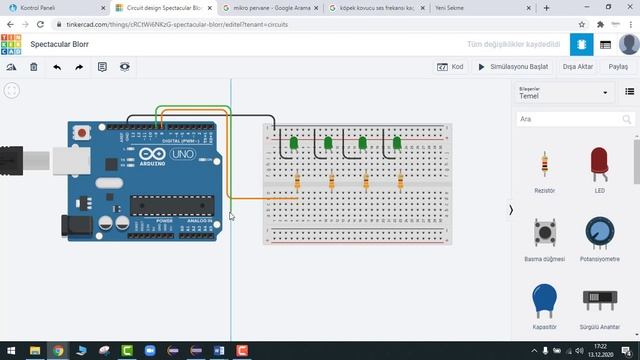Open the Bileşenler Temel dropdown
The image size is (640, 360).
(x=563, y=93)
